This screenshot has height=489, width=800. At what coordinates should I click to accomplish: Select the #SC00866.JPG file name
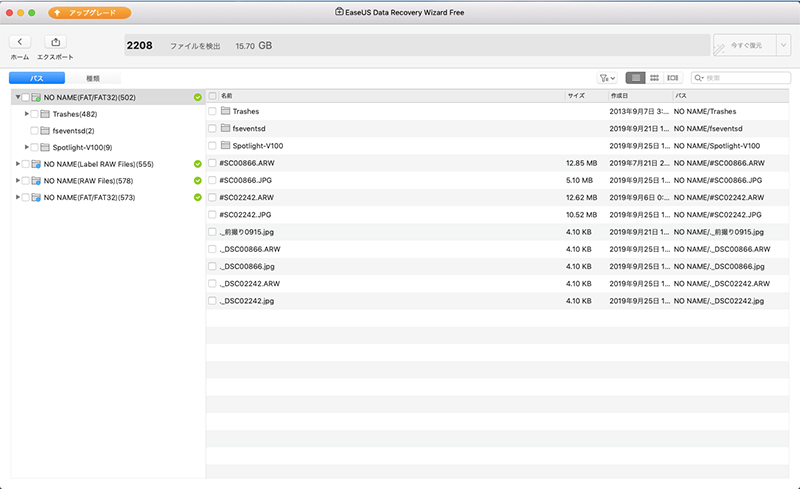click(x=245, y=180)
